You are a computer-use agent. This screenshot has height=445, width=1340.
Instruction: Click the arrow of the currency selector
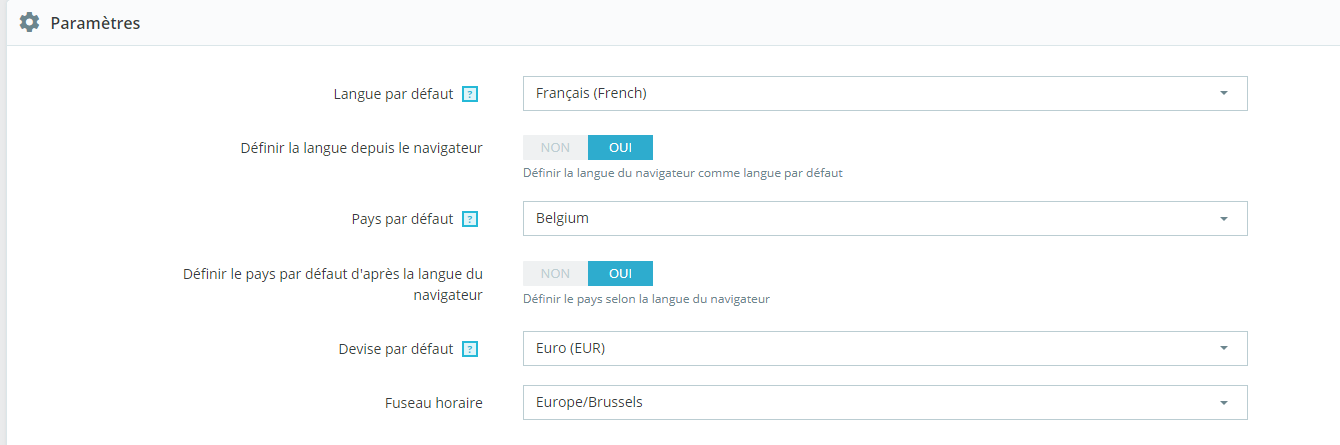pyautogui.click(x=1224, y=348)
